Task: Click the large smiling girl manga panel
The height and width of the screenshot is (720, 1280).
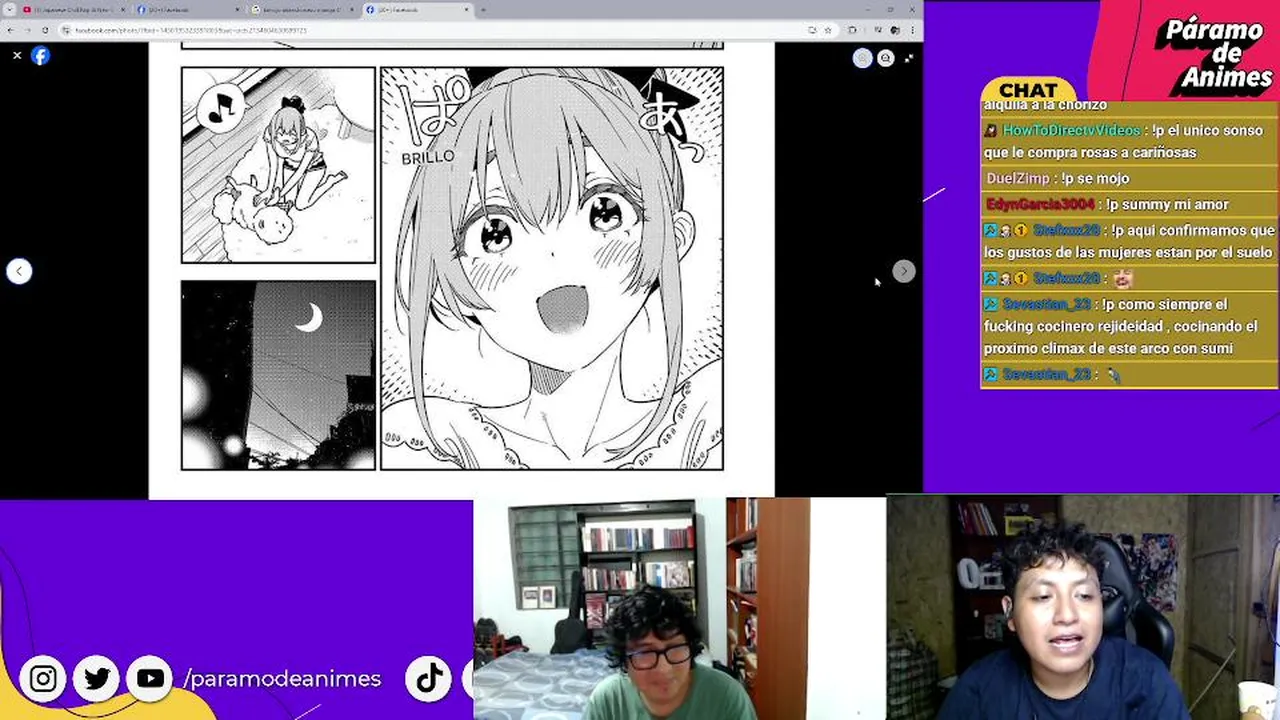Action: [x=552, y=268]
